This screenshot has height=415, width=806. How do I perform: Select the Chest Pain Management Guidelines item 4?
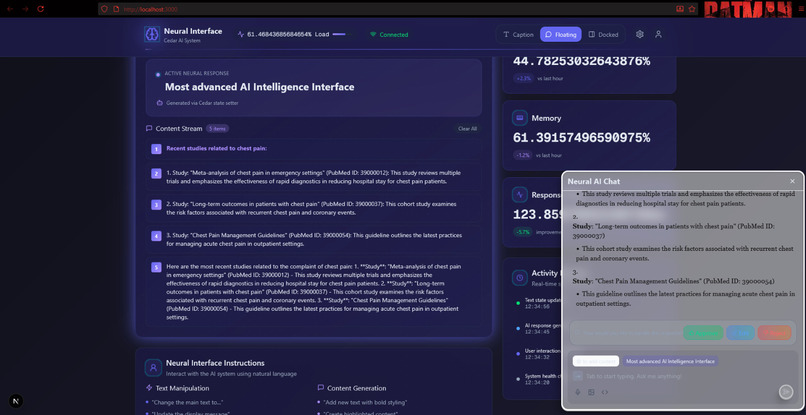click(314, 239)
